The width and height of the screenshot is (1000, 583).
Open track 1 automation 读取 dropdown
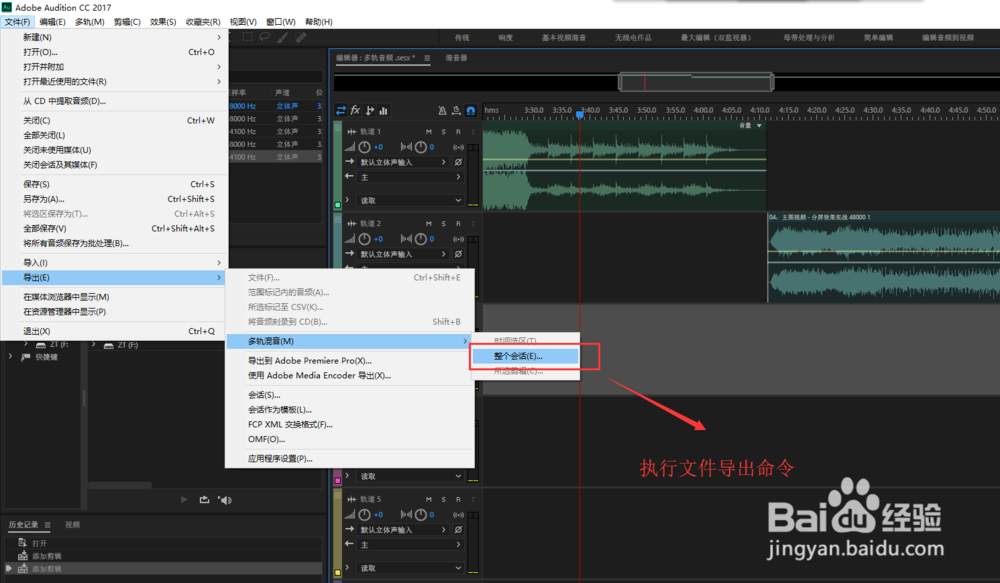410,200
